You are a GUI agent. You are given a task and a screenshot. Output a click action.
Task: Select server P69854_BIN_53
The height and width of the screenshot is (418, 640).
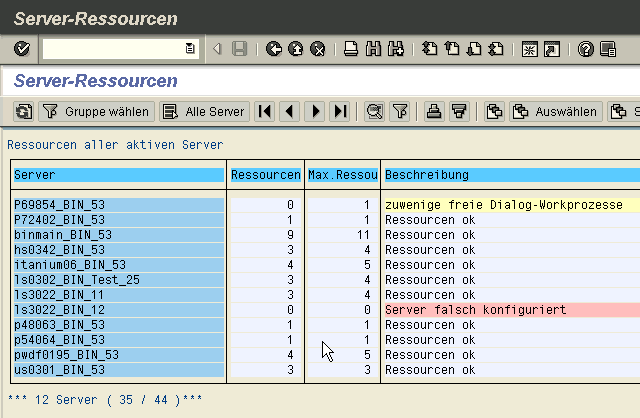pyautogui.click(x=119, y=205)
